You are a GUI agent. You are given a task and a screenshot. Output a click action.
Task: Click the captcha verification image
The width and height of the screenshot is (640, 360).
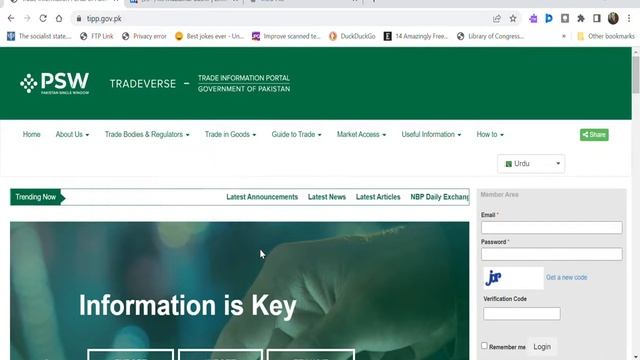pyautogui.click(x=513, y=278)
